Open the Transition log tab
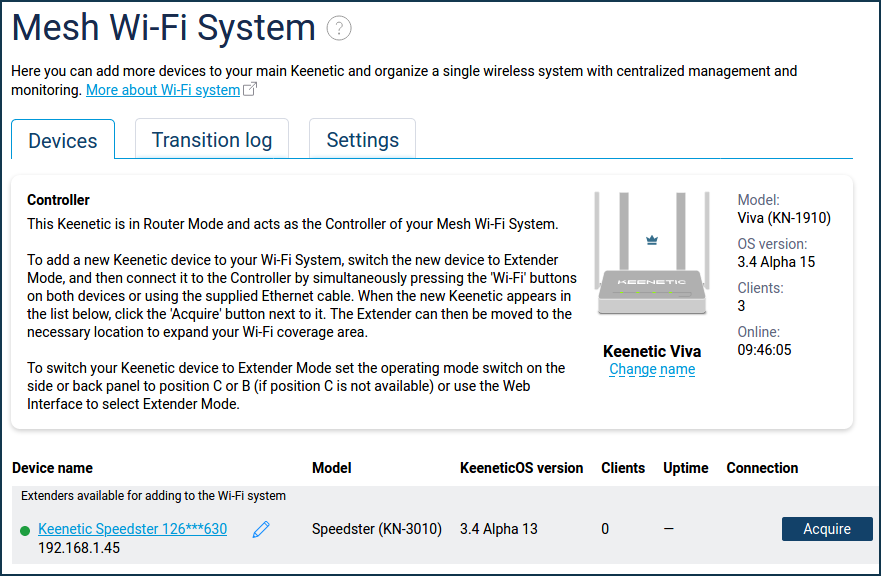This screenshot has height=576, width=881. [x=212, y=139]
